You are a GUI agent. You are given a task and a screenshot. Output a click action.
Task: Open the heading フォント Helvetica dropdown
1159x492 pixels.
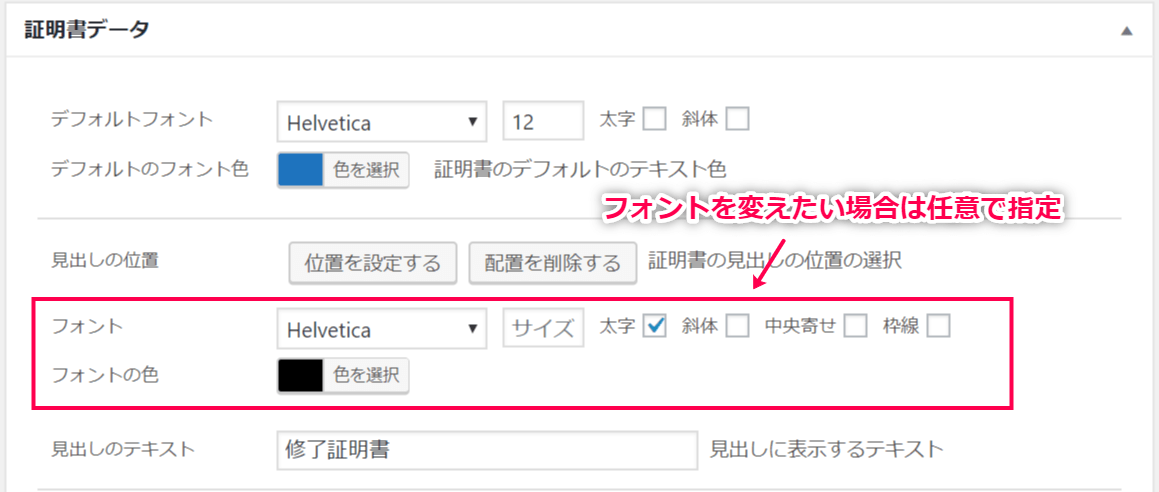[382, 329]
